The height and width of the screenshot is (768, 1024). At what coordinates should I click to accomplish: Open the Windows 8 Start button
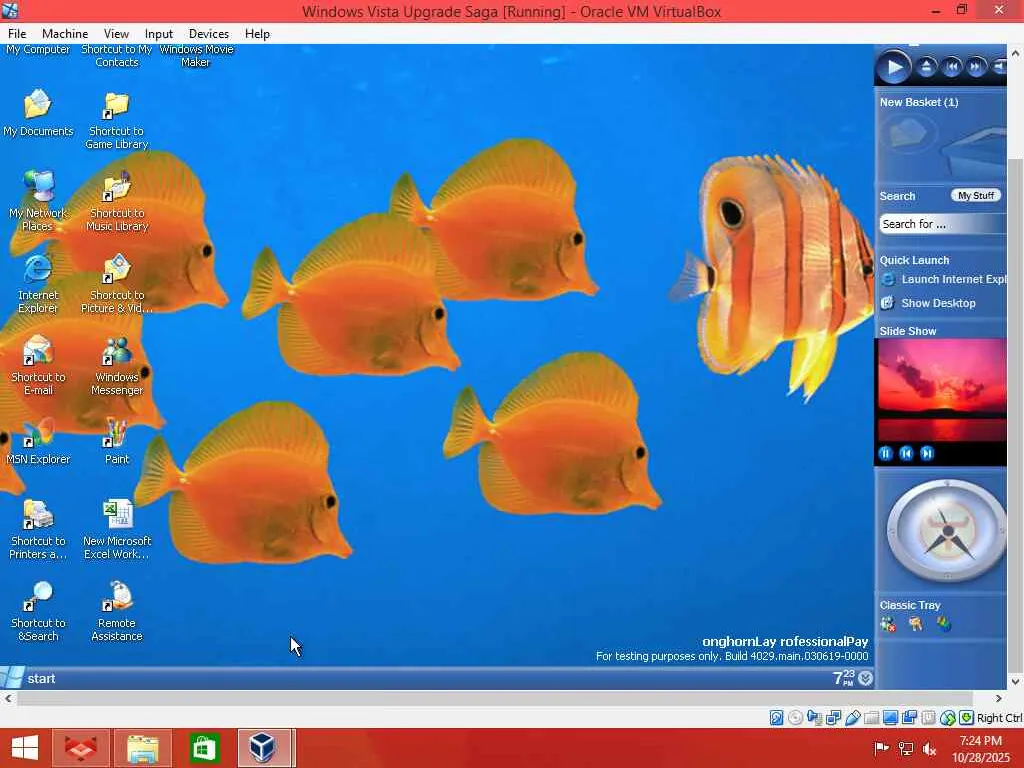coord(25,748)
